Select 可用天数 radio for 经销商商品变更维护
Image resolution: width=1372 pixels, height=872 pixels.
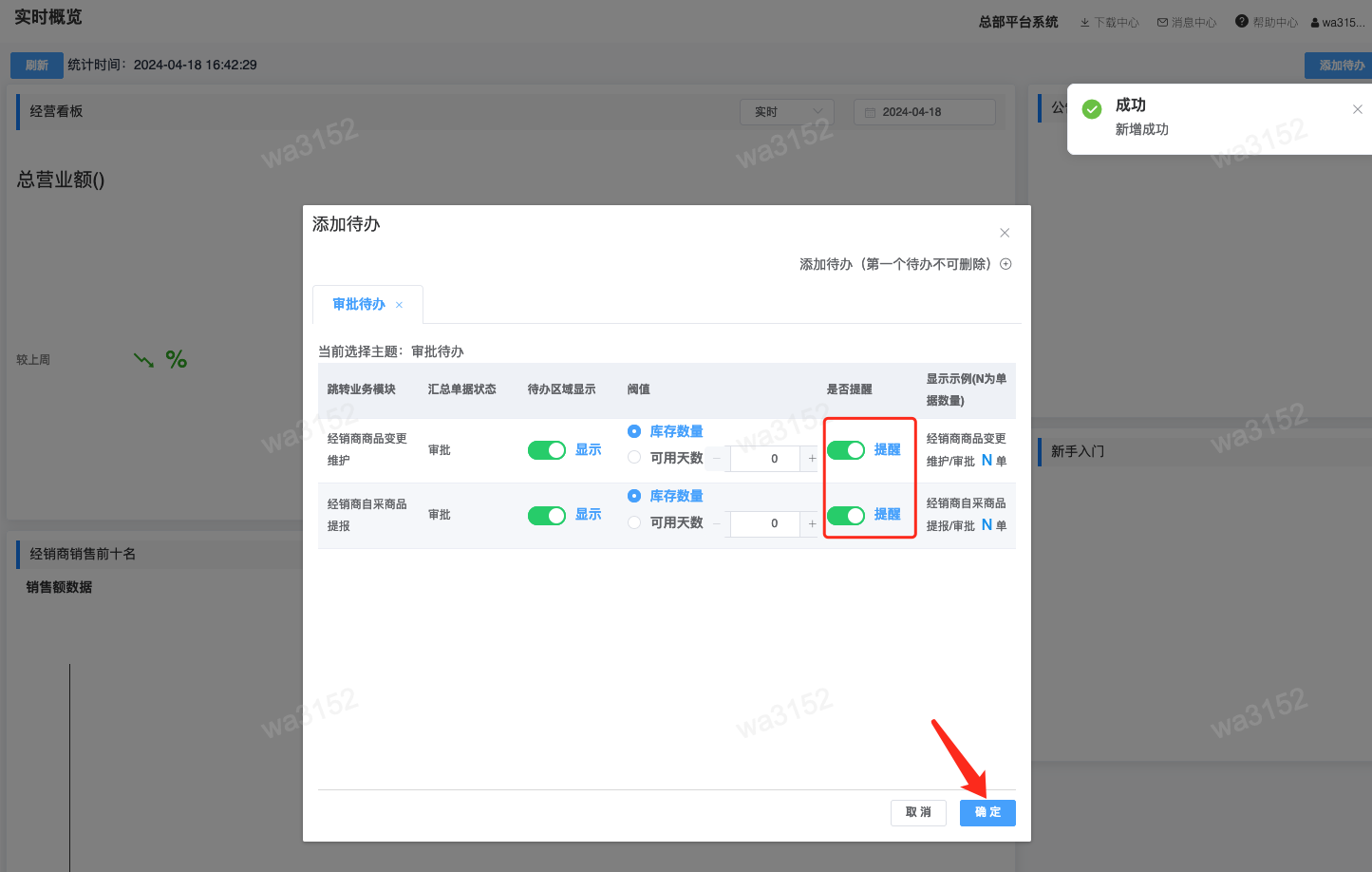click(634, 458)
